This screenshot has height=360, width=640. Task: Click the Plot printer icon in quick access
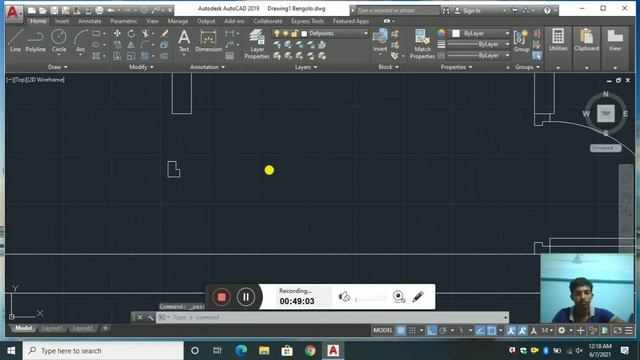coord(99,10)
